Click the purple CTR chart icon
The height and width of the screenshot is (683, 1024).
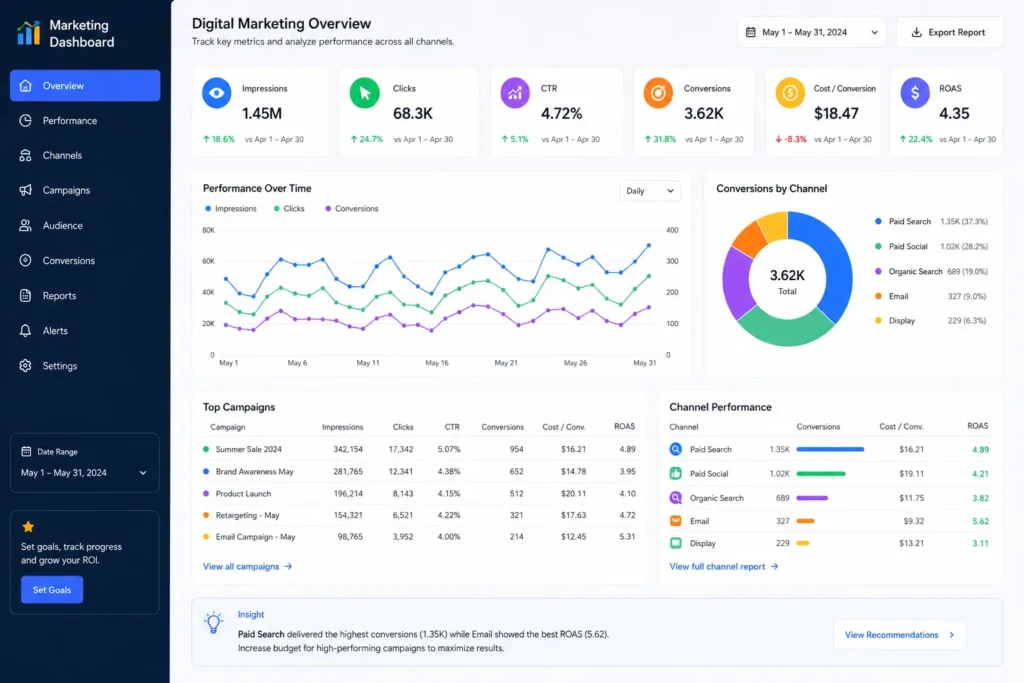point(515,93)
